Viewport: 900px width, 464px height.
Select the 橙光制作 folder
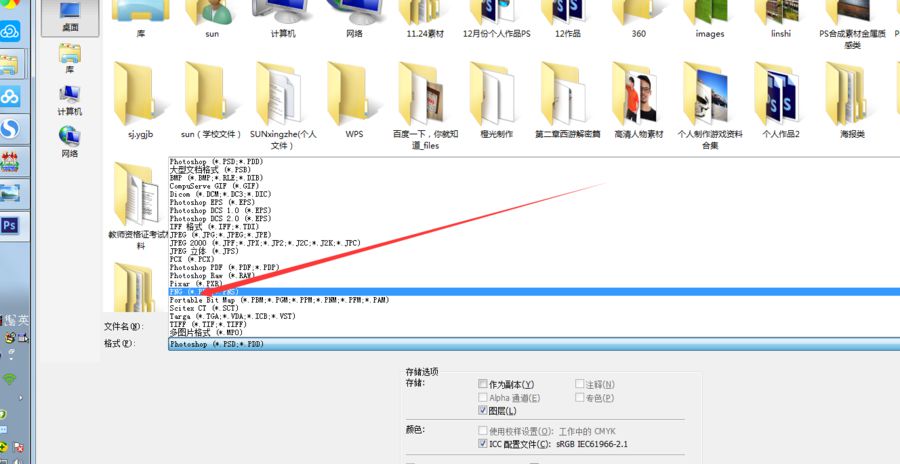496,100
